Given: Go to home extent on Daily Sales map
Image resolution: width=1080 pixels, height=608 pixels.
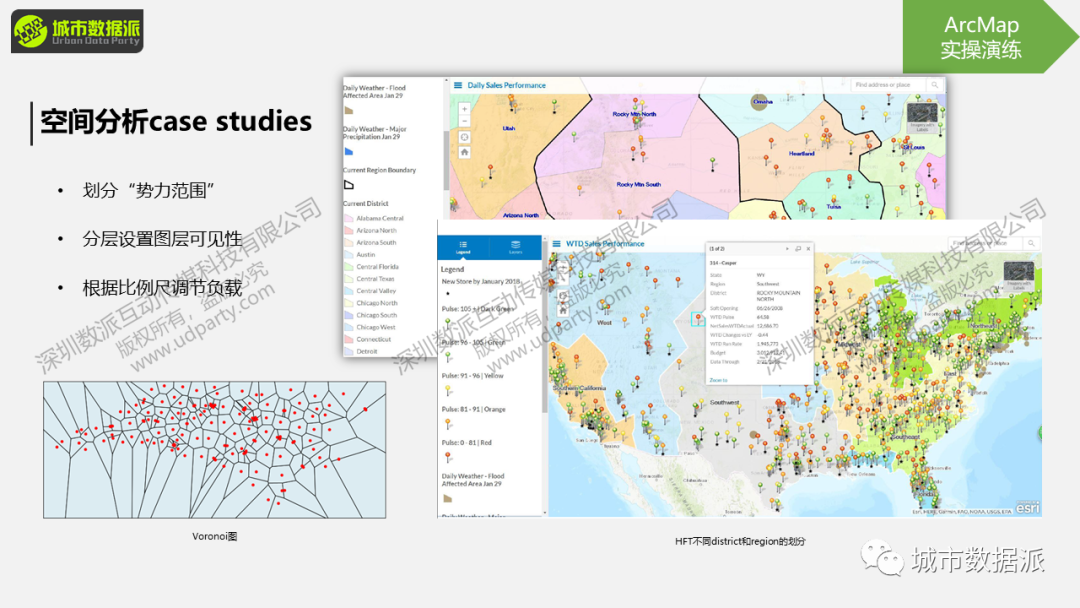Looking at the screenshot, I should [464, 152].
